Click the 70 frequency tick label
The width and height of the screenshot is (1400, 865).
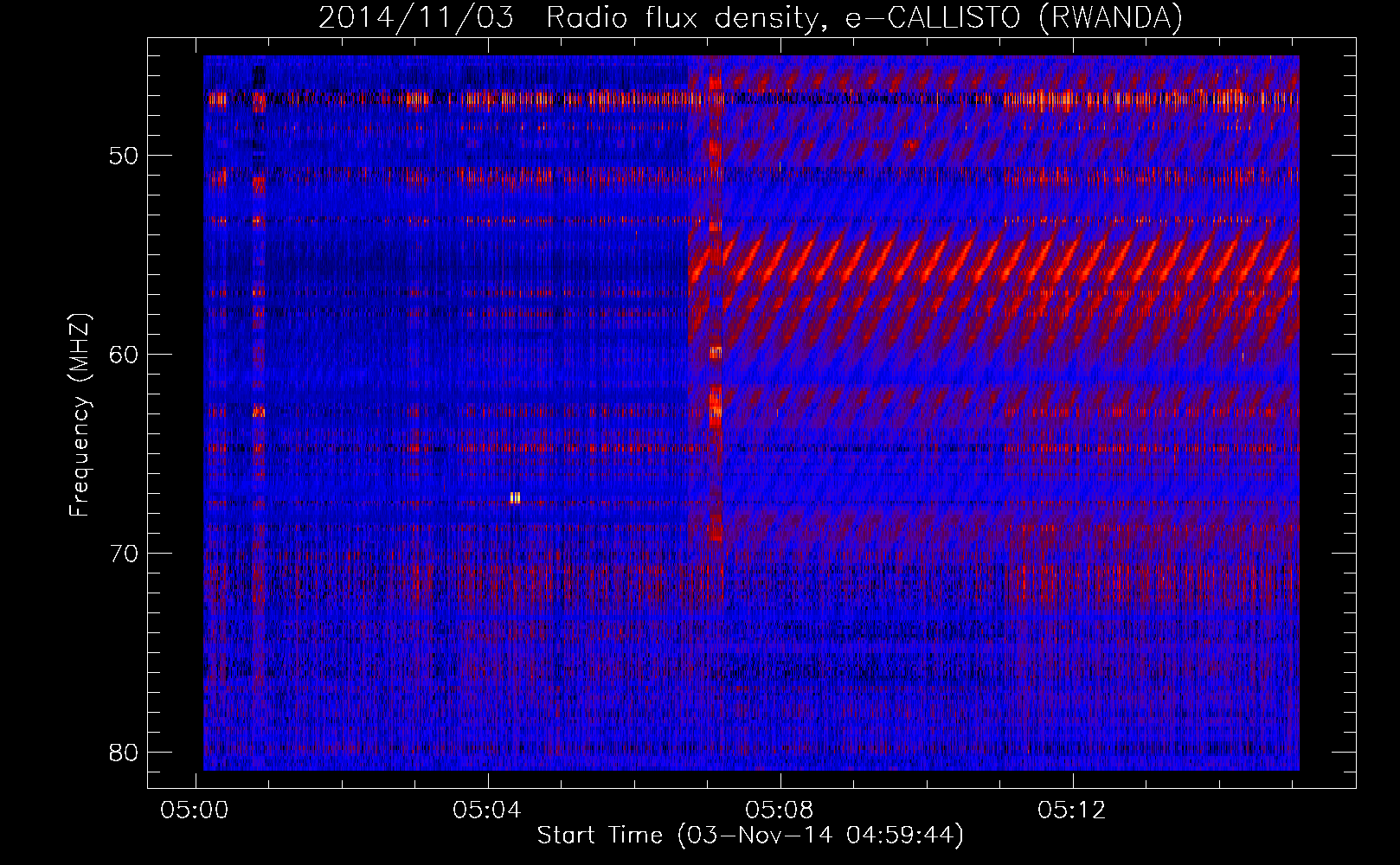pos(124,554)
